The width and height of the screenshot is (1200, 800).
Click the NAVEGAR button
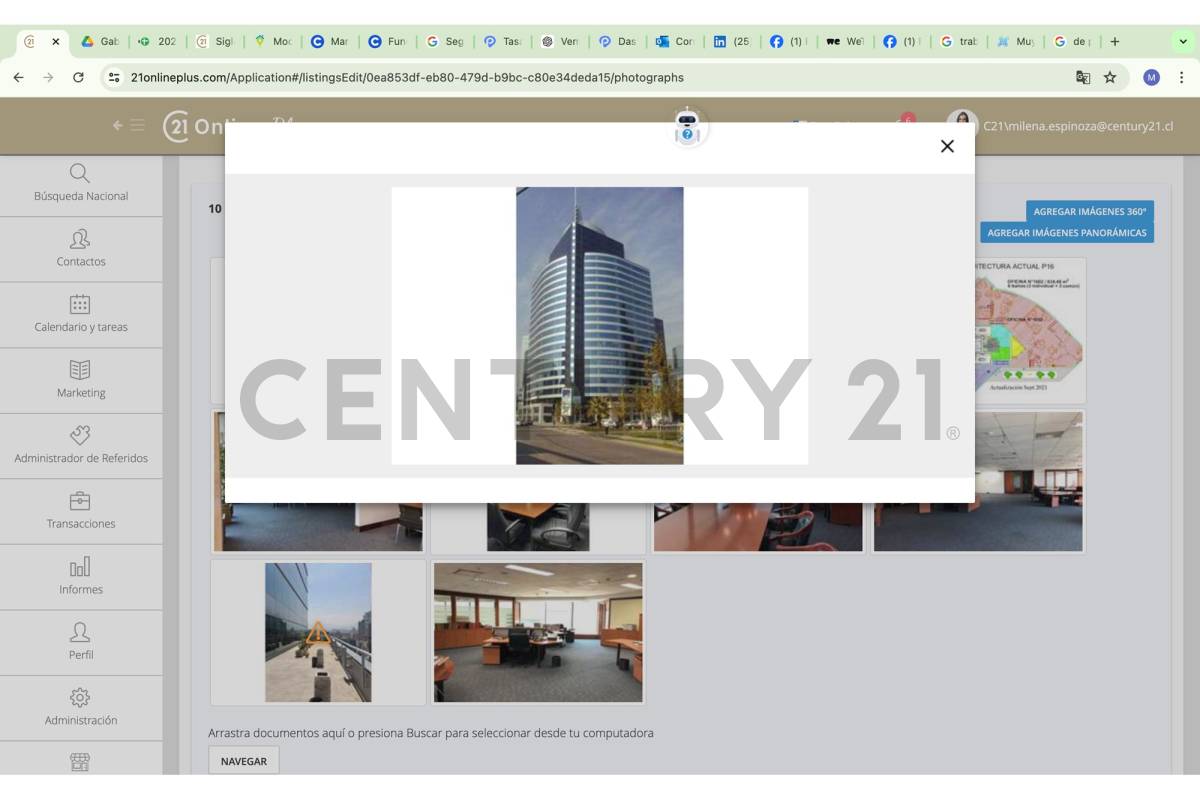[x=244, y=761]
